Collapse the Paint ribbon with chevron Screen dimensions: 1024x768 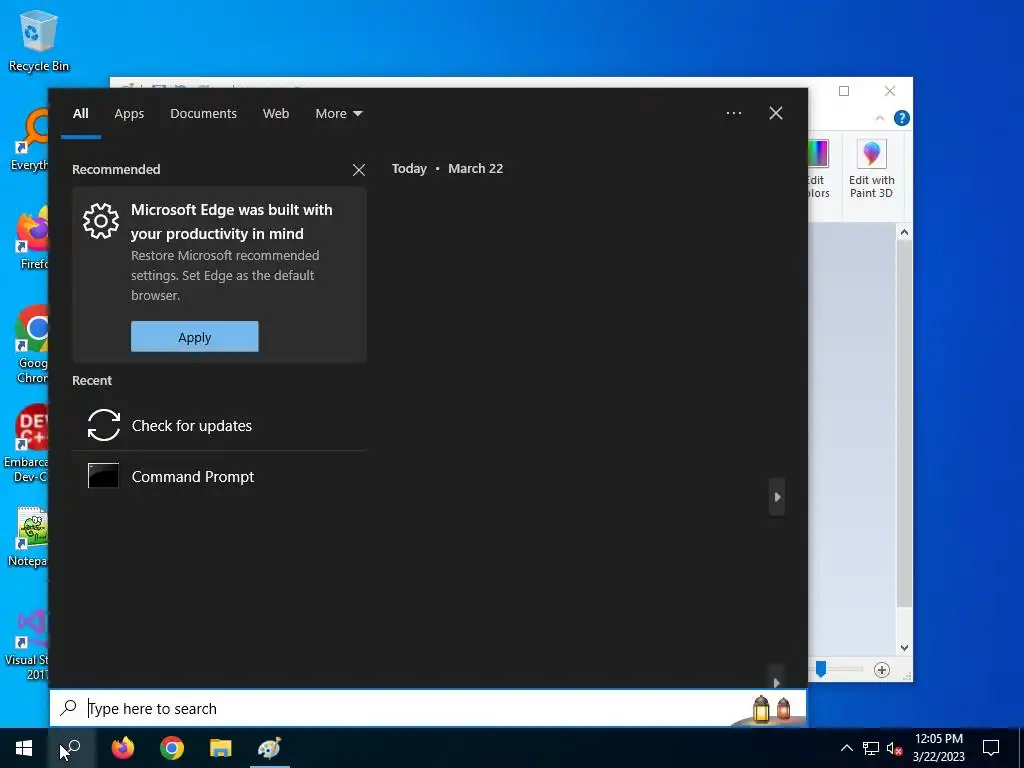click(x=880, y=118)
